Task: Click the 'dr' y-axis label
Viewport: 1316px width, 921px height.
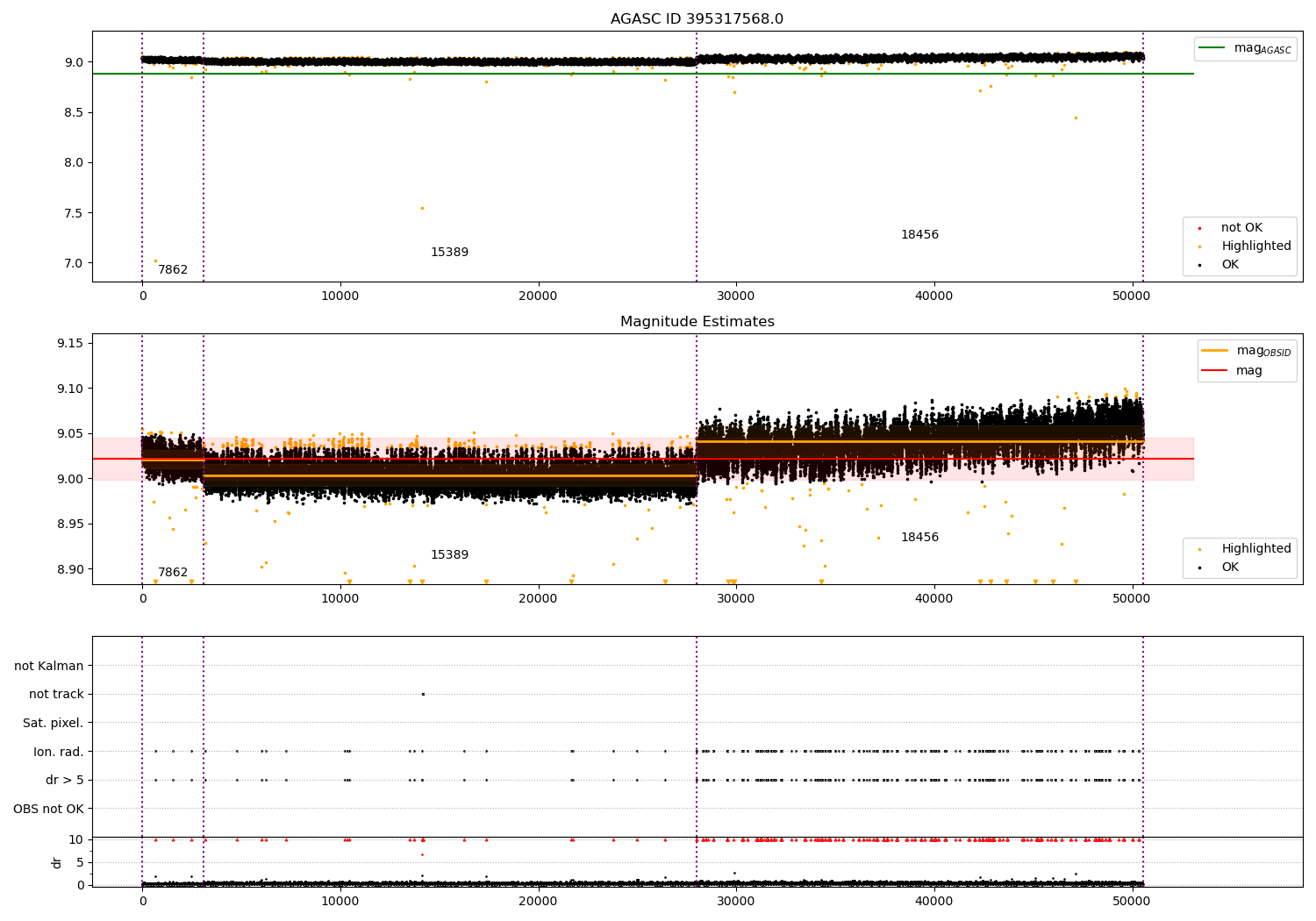Action: click(57, 862)
